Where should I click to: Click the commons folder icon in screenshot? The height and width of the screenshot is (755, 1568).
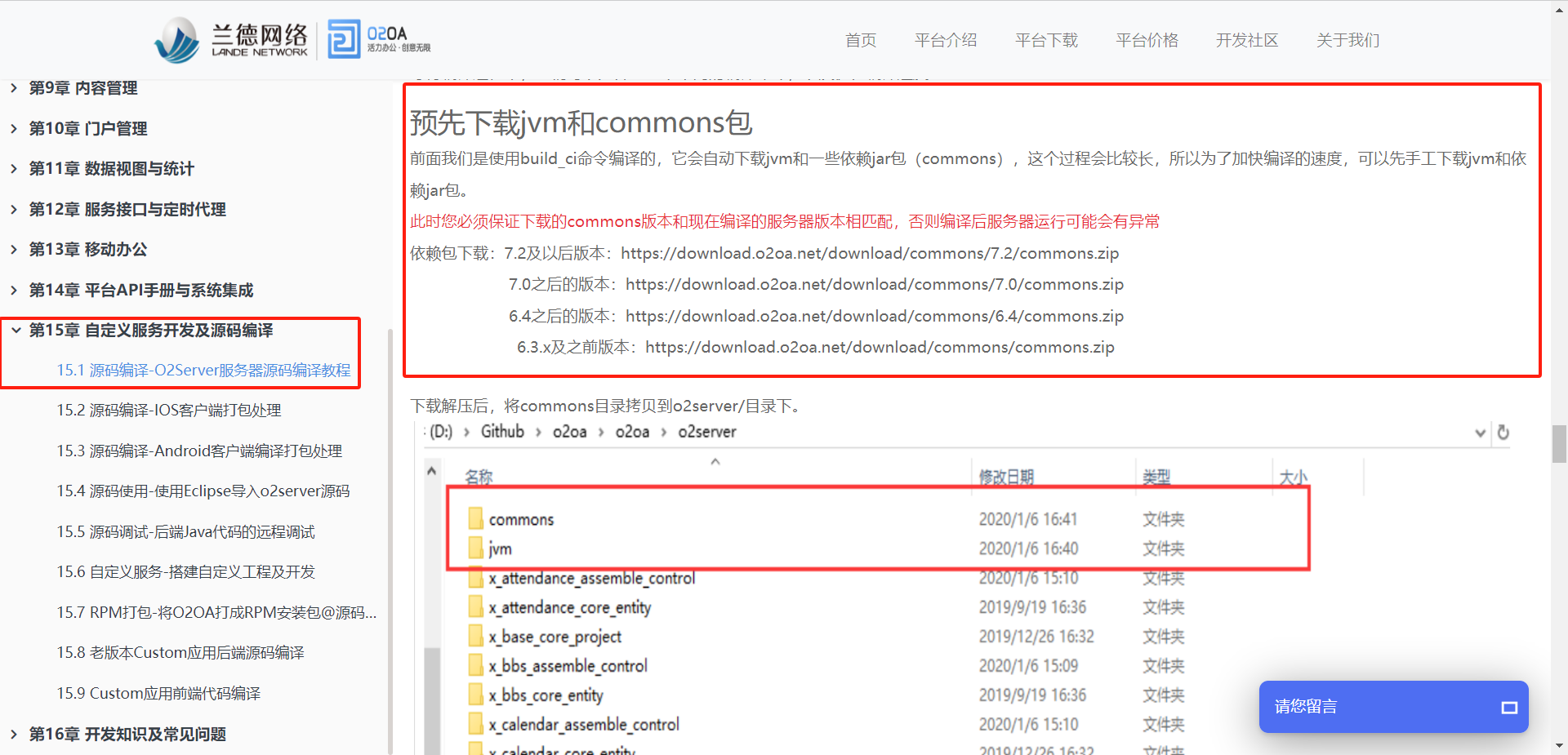[x=475, y=519]
